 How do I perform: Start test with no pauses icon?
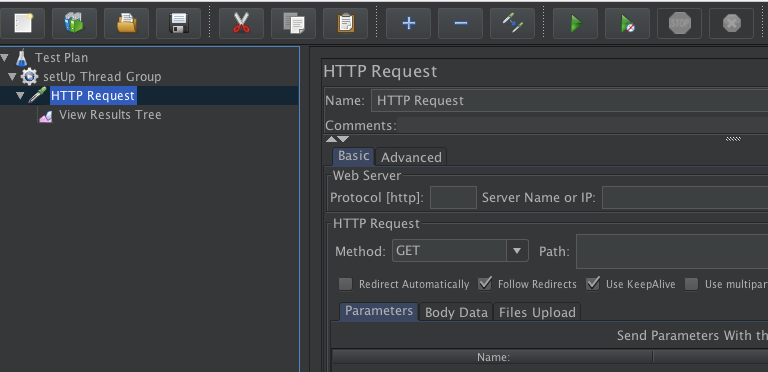pos(627,23)
